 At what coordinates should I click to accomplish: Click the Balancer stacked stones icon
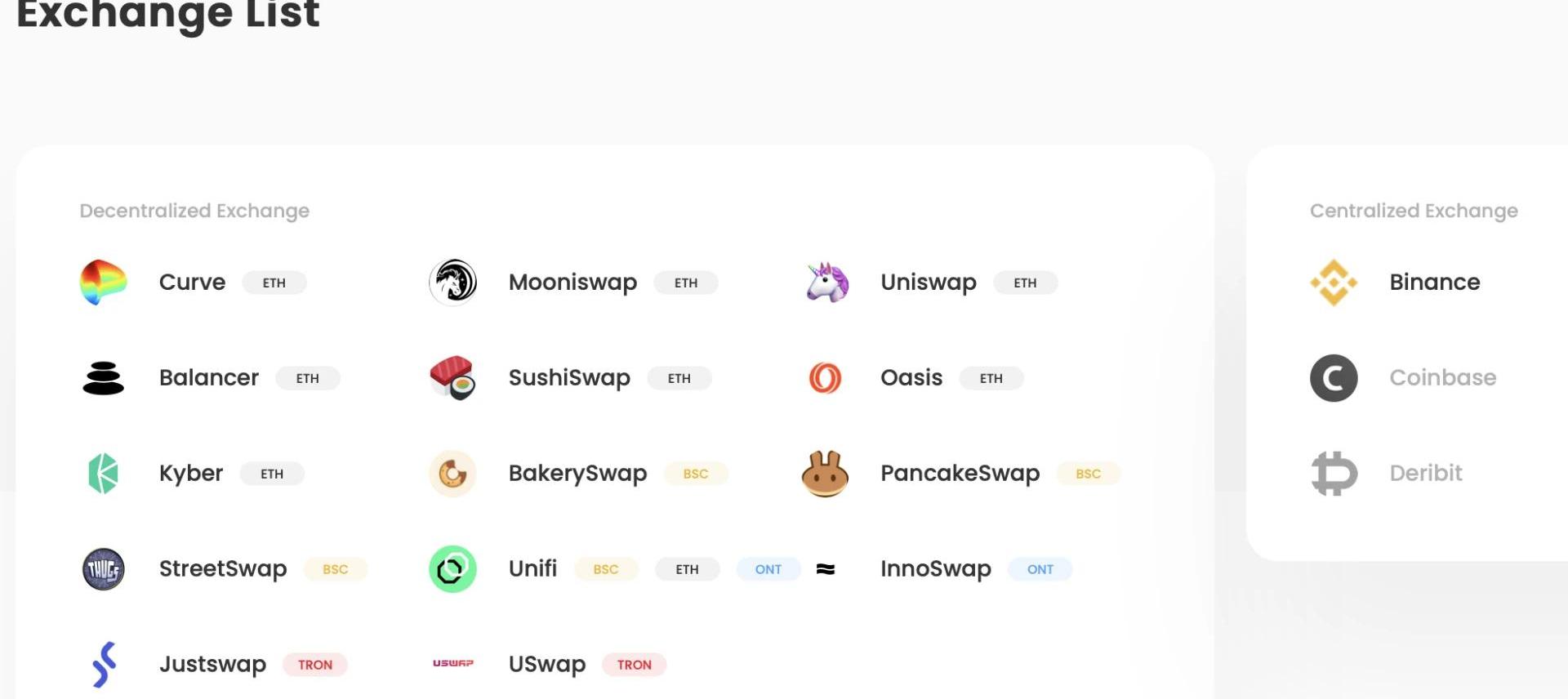(x=104, y=378)
